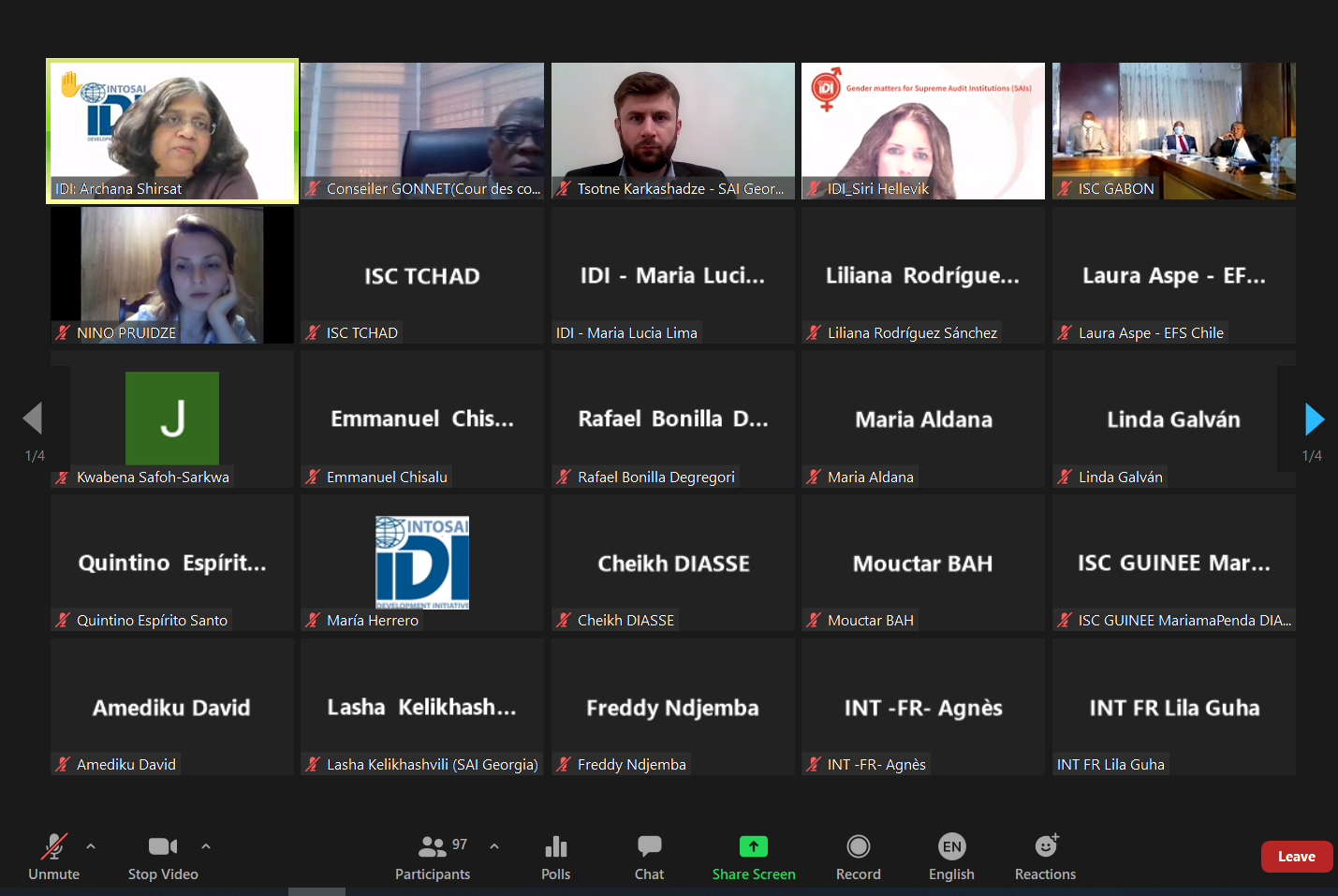1338x896 pixels.
Task: Click the left 1/4 page indicator
Action: (x=35, y=456)
